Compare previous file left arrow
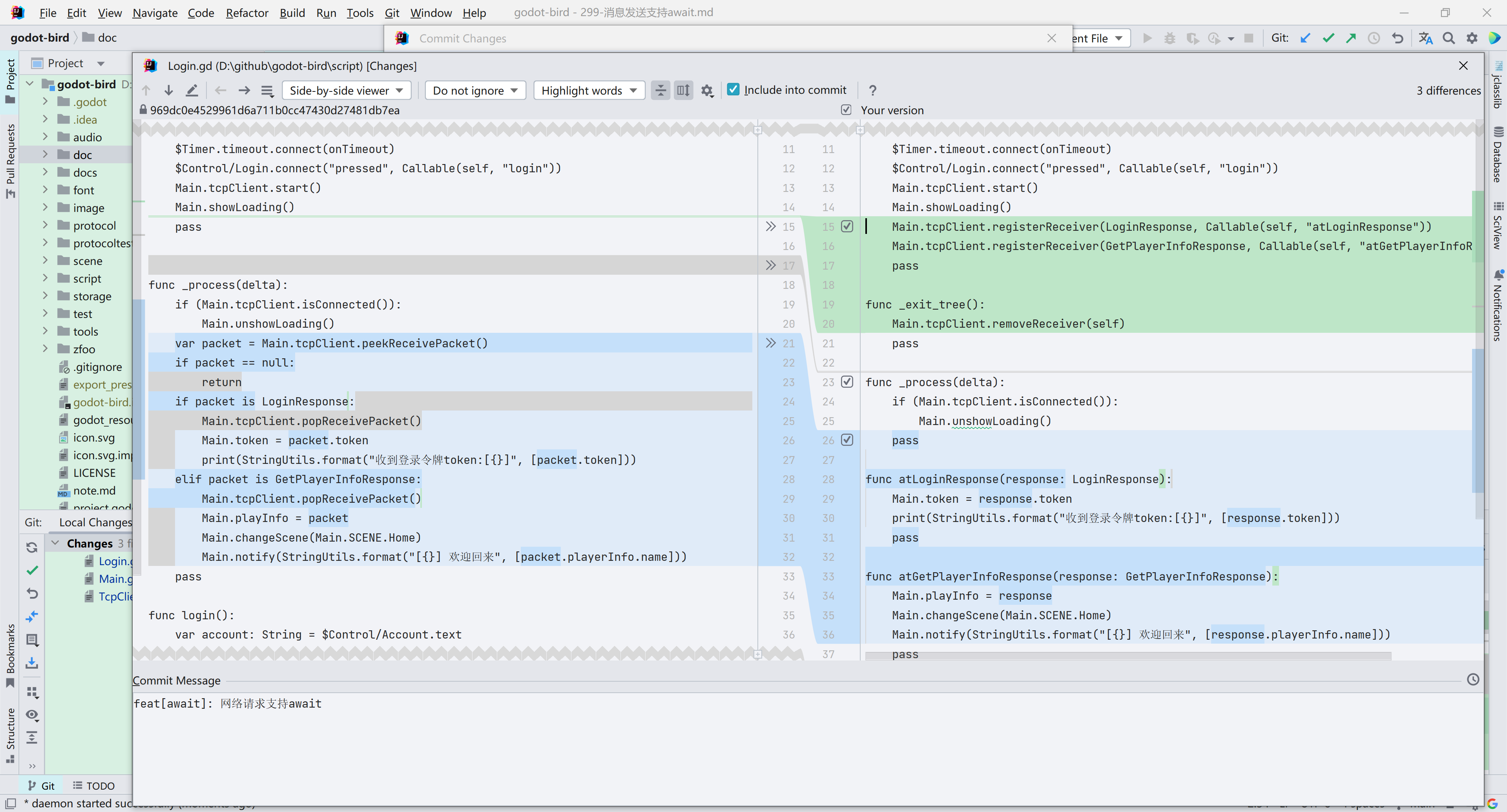Screen dimensions: 1507x812 click(221, 90)
